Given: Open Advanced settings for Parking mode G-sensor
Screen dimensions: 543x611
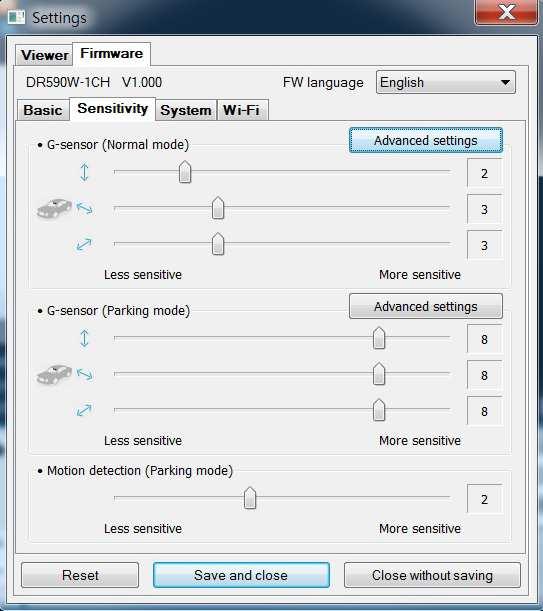Looking at the screenshot, I should 426,307.
